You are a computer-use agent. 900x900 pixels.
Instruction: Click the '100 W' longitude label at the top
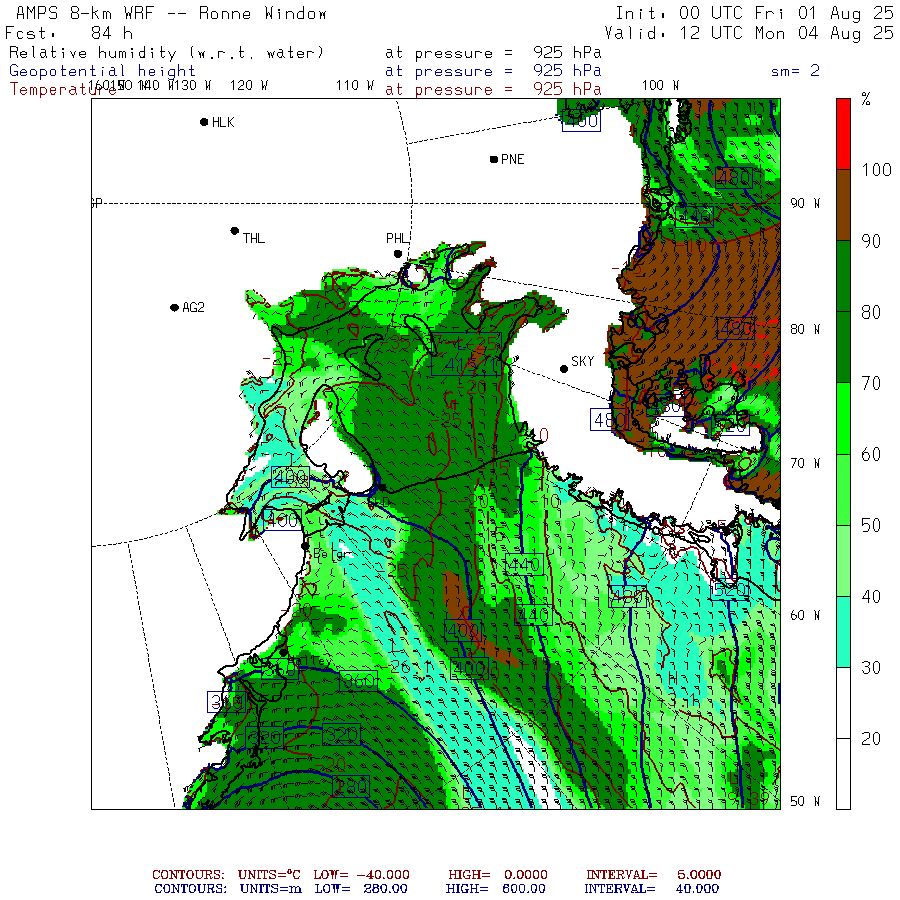click(660, 86)
